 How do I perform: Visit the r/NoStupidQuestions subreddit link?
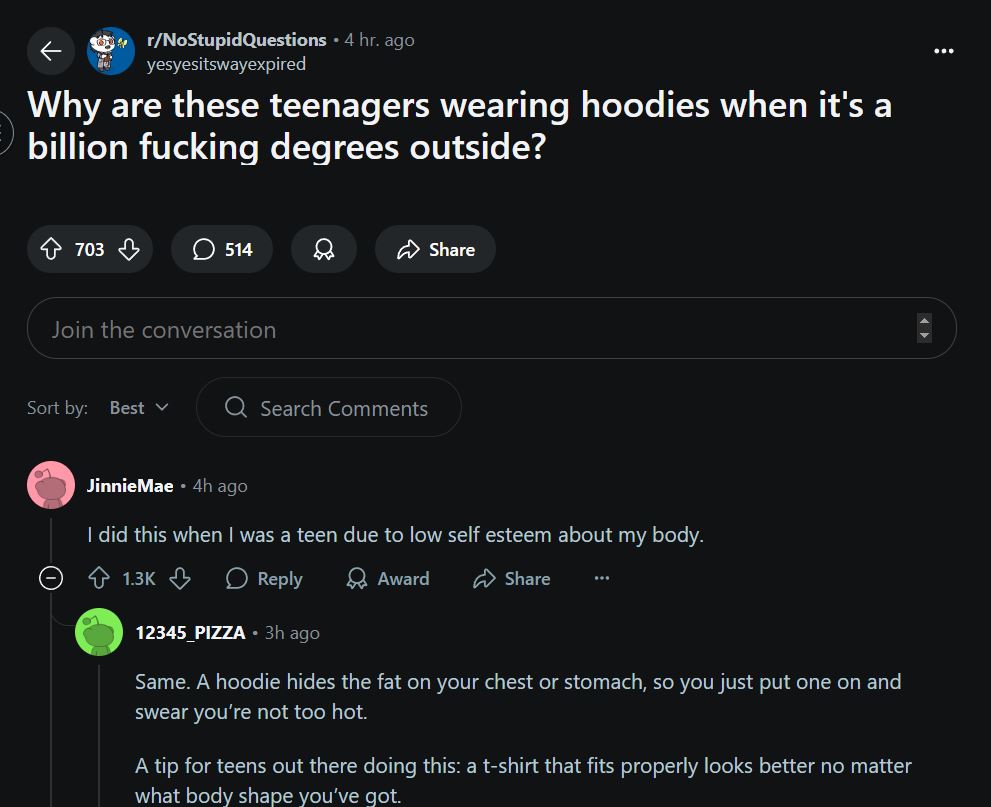click(x=237, y=40)
